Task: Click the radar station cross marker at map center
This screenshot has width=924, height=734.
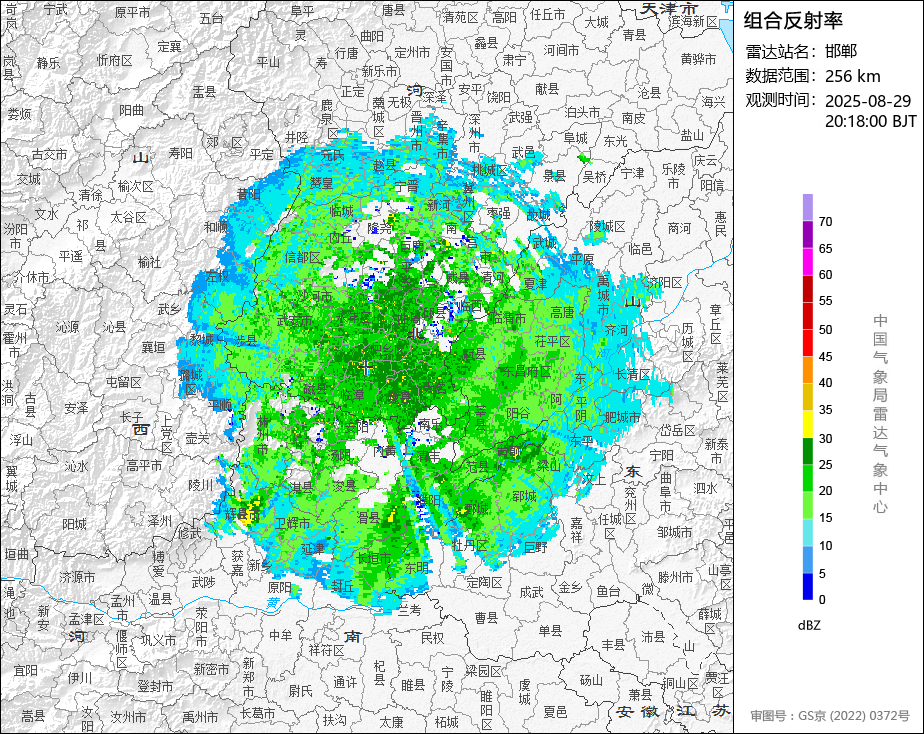Action: coord(366,368)
